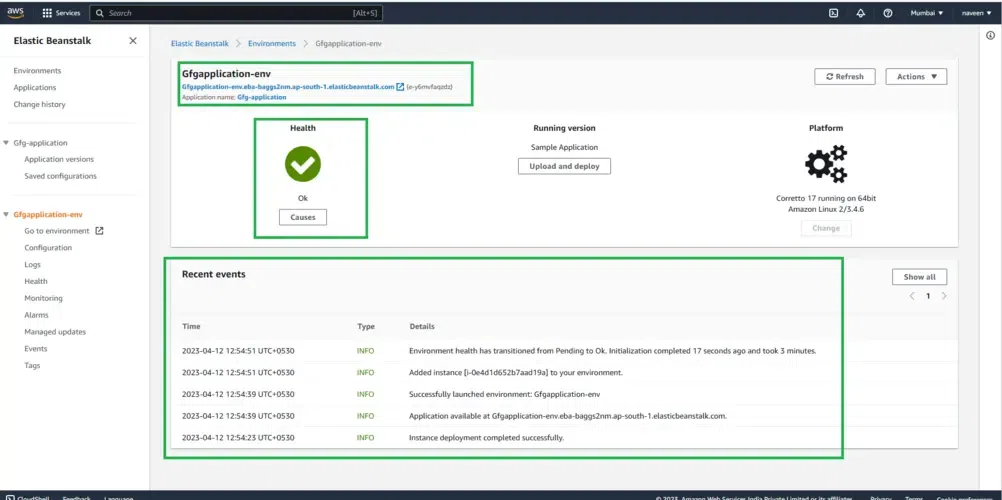Click the Refresh button
Viewport: 1002px width, 500px height.
[x=845, y=76]
